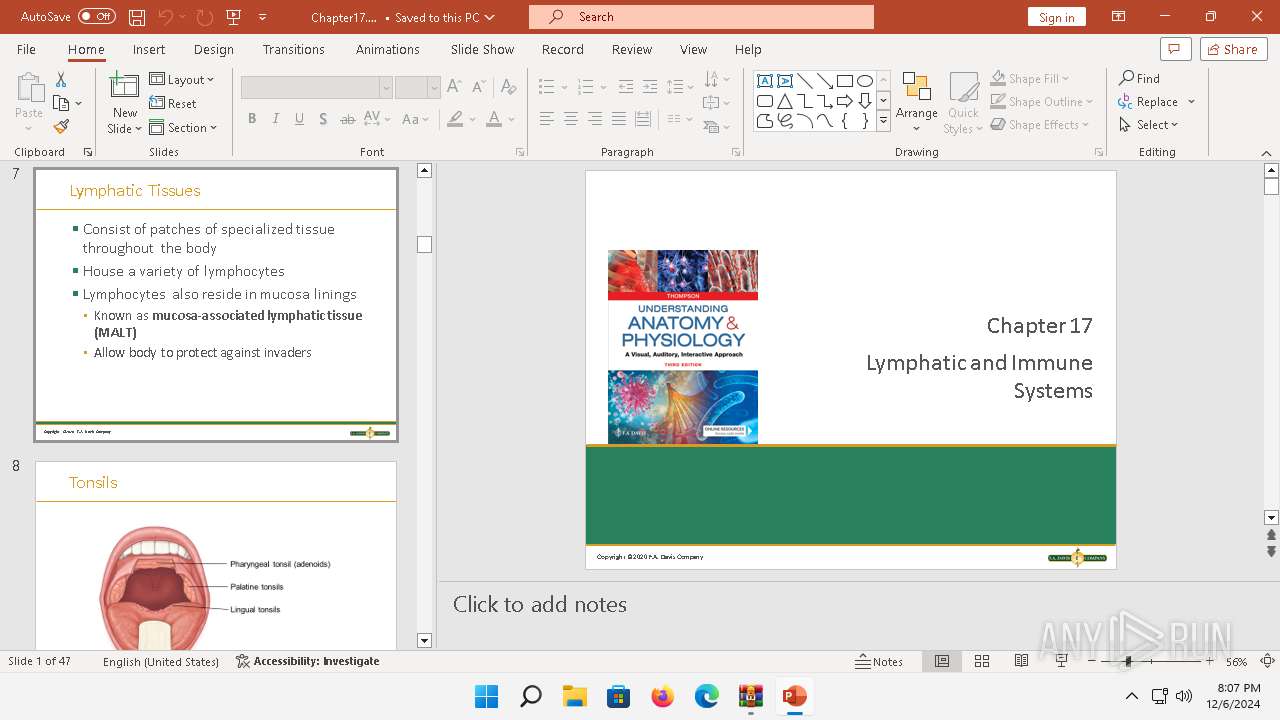Toggle Notes pane in status bar
Image resolution: width=1280 pixels, height=720 pixels.
[x=879, y=661]
